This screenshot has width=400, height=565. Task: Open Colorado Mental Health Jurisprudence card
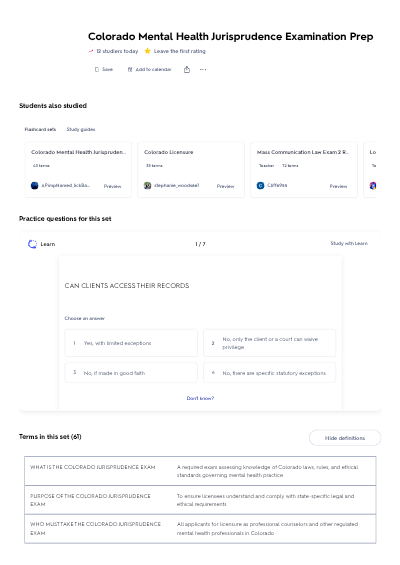pos(78,170)
